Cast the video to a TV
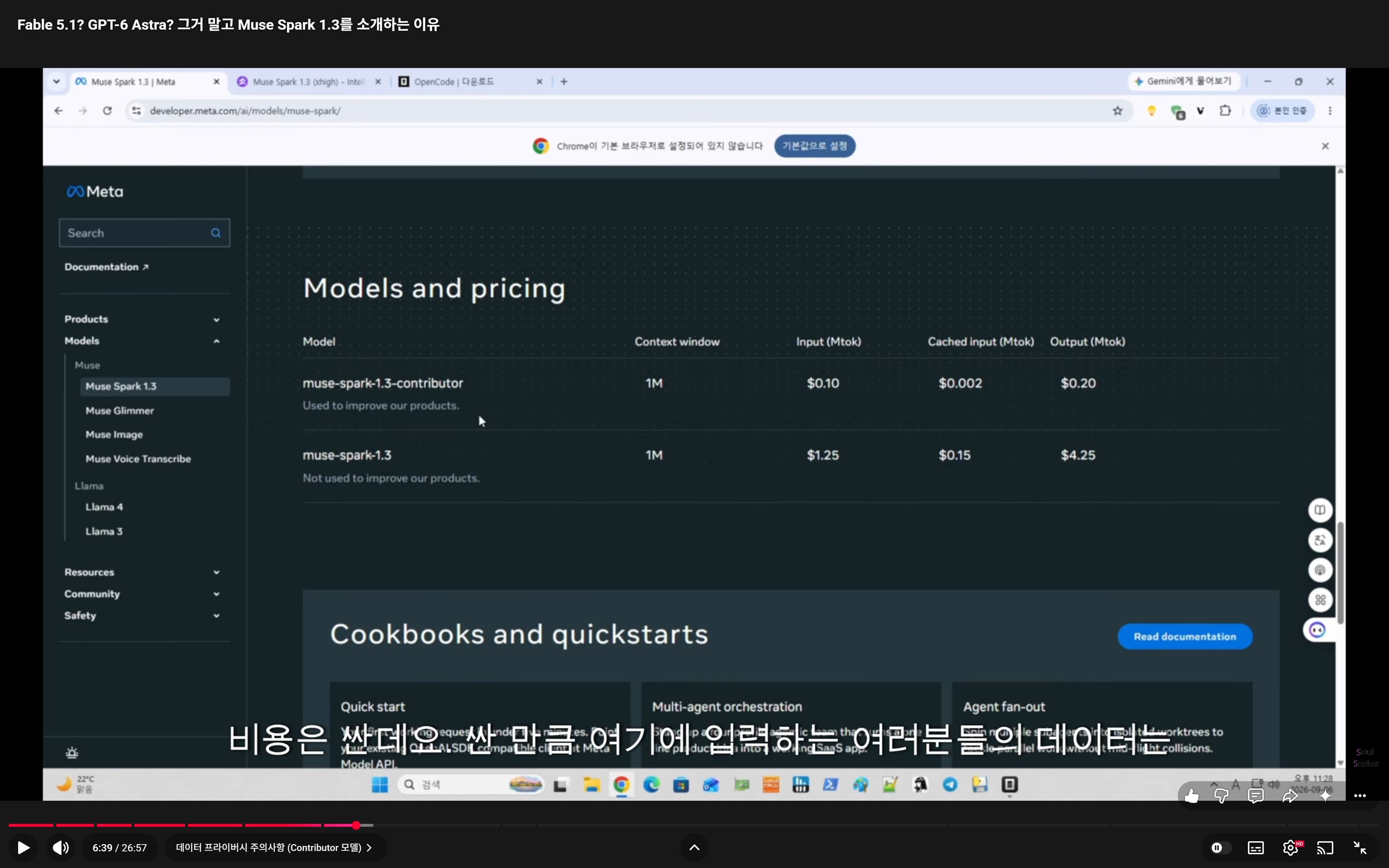 click(1325, 848)
